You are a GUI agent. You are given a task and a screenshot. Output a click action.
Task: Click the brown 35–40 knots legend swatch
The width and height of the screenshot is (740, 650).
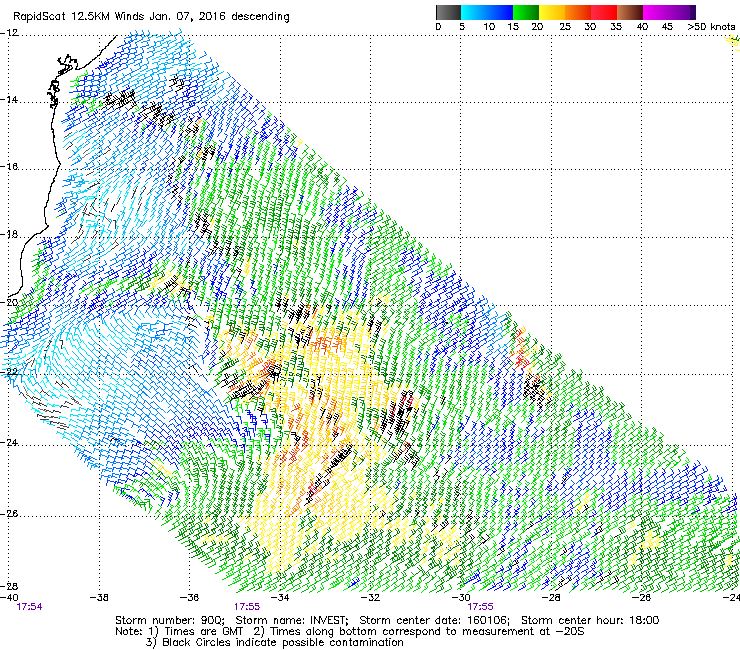(x=630, y=12)
